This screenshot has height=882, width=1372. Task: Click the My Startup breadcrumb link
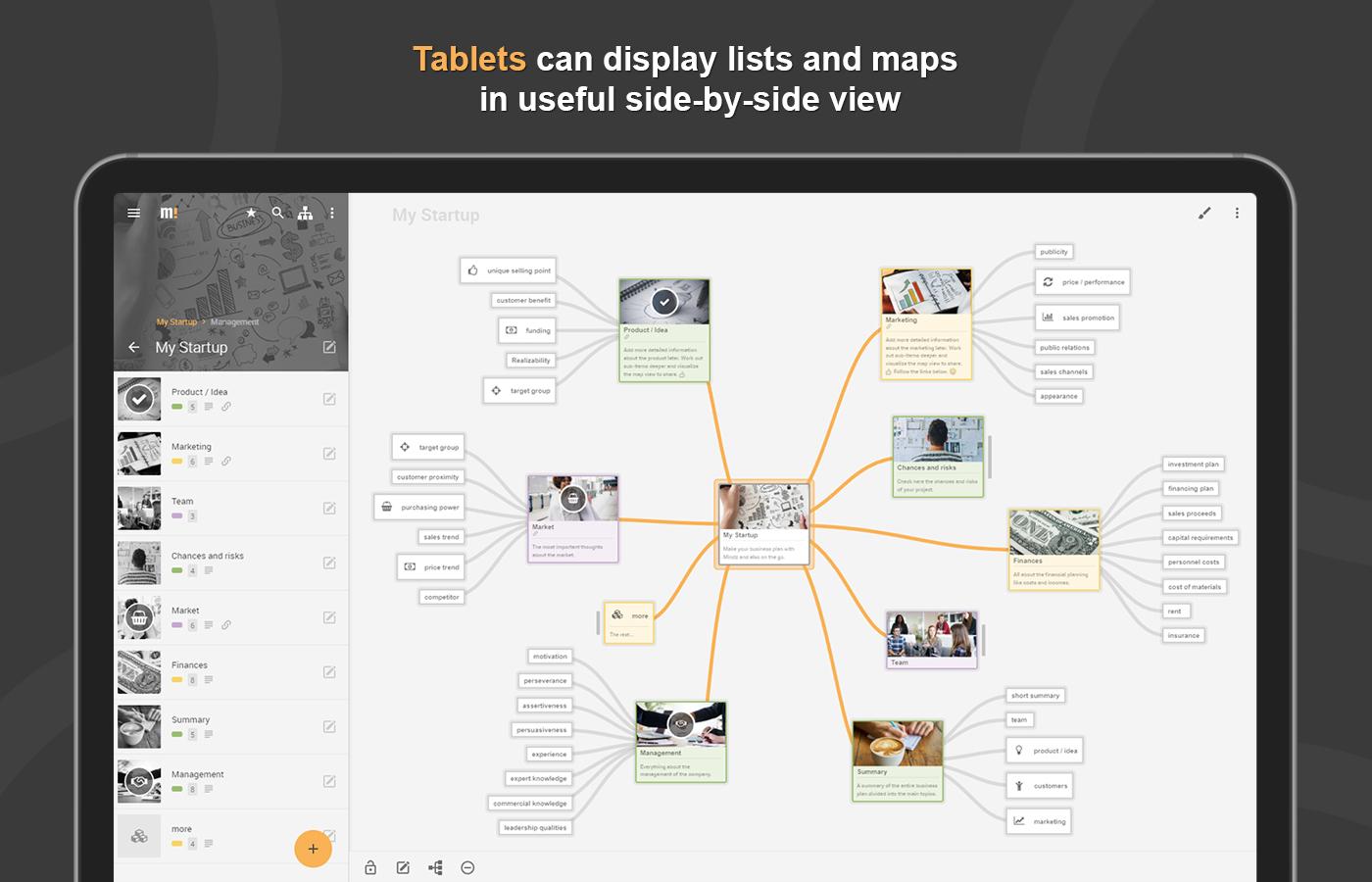[176, 321]
